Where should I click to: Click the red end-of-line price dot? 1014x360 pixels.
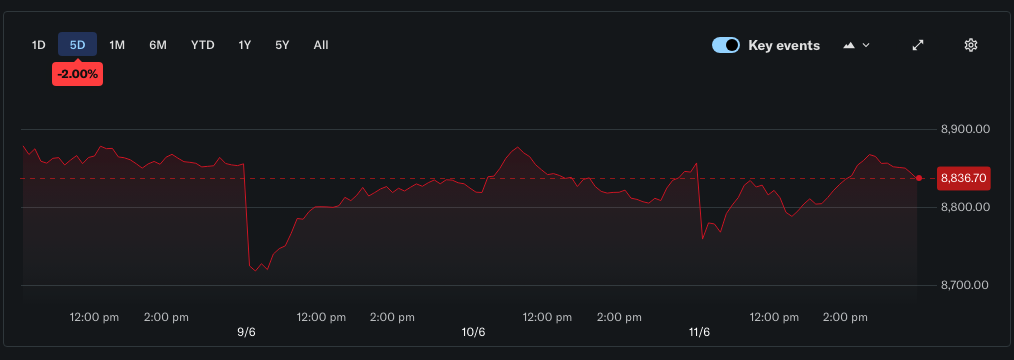click(x=919, y=178)
